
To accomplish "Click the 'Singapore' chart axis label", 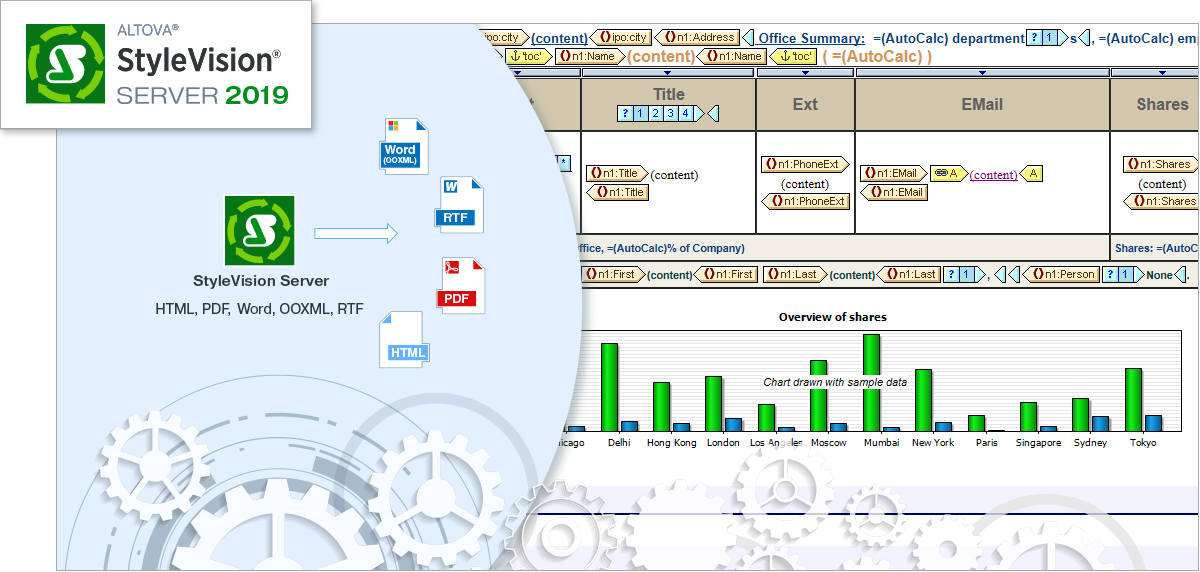I will click(x=1038, y=443).
